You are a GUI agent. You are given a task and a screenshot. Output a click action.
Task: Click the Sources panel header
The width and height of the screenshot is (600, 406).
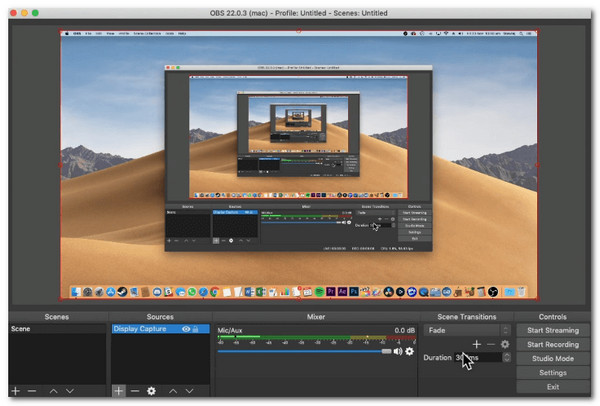160,317
